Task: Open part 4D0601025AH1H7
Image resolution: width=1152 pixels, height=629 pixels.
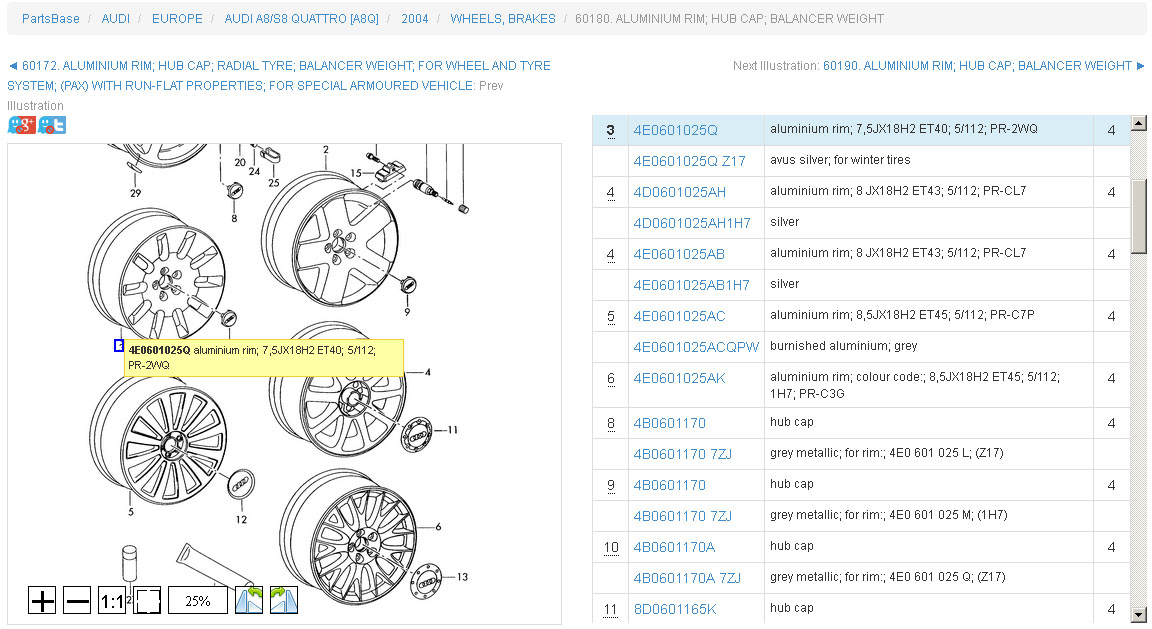Action: tap(692, 223)
